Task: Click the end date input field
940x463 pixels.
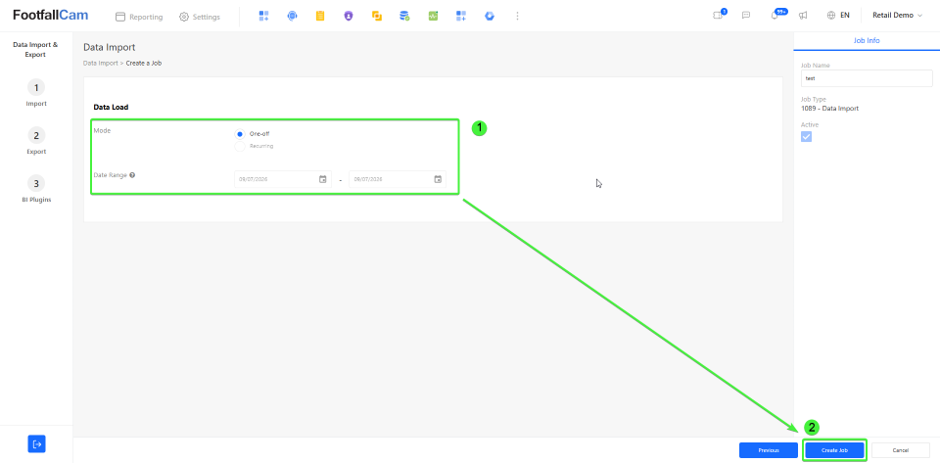Action: 397,179
